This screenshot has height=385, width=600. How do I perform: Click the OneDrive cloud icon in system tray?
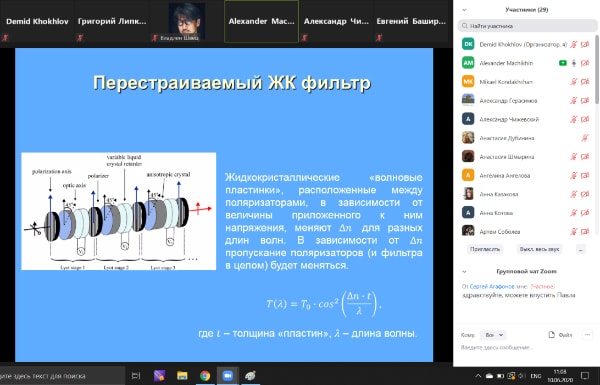(x=489, y=376)
